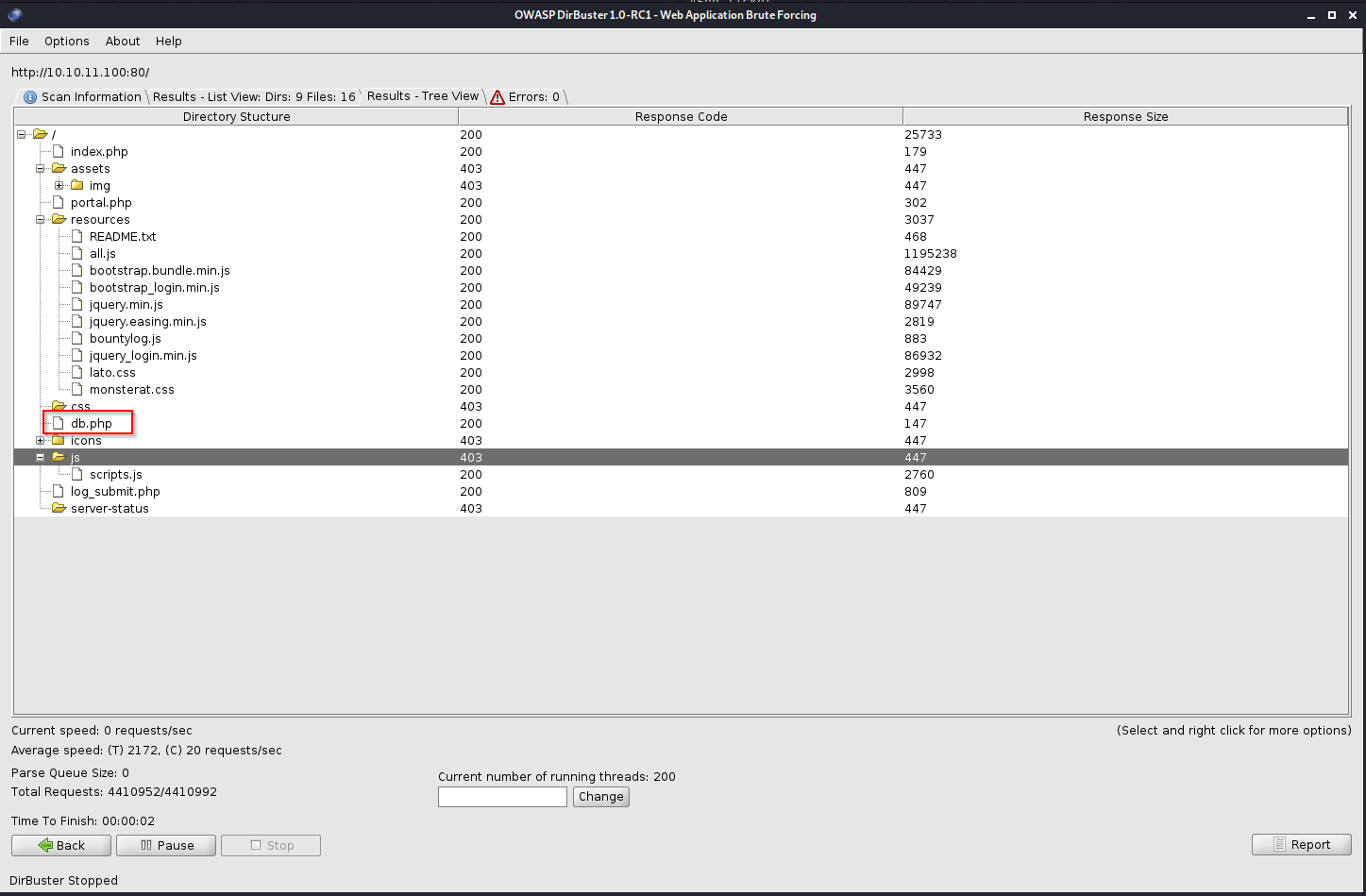Viewport: 1366px width, 896px height.
Task: Click the file icon beside index.php
Action: [59, 152]
